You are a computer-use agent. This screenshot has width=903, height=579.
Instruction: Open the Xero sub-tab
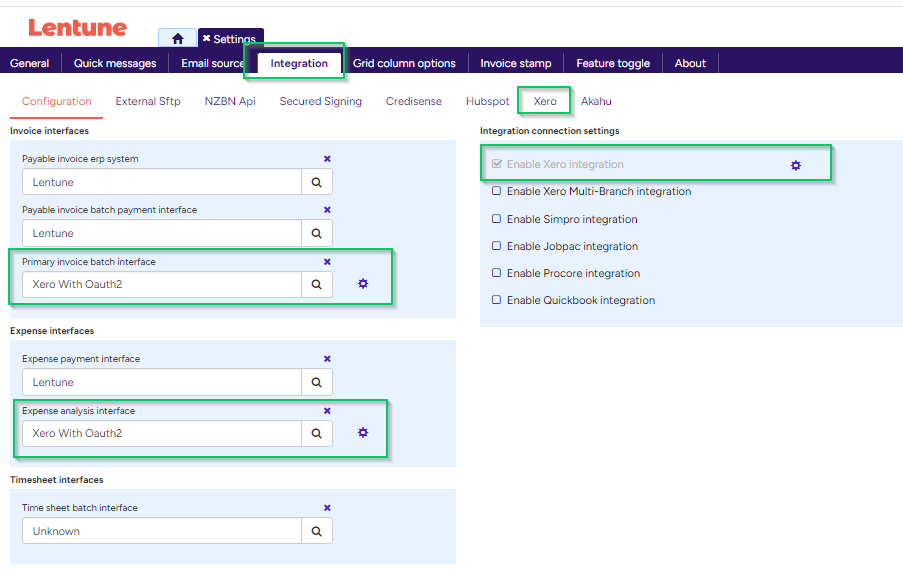click(545, 101)
